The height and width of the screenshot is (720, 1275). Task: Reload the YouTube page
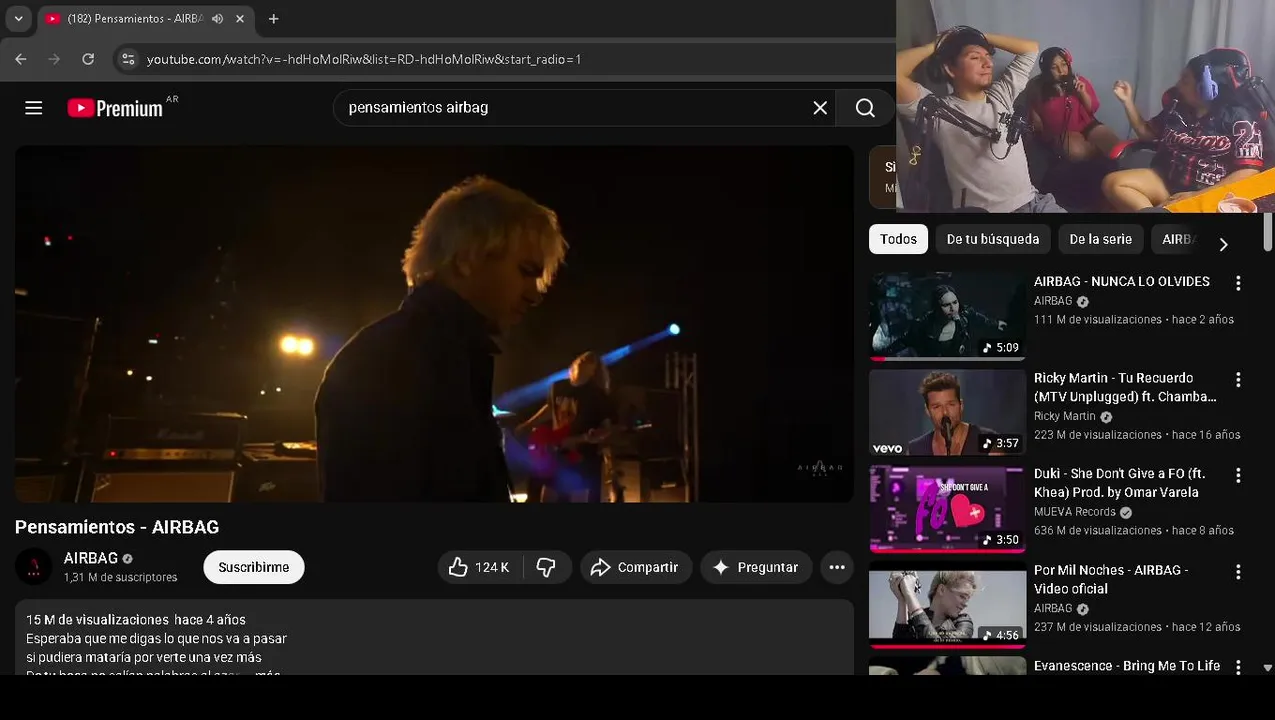click(x=88, y=59)
